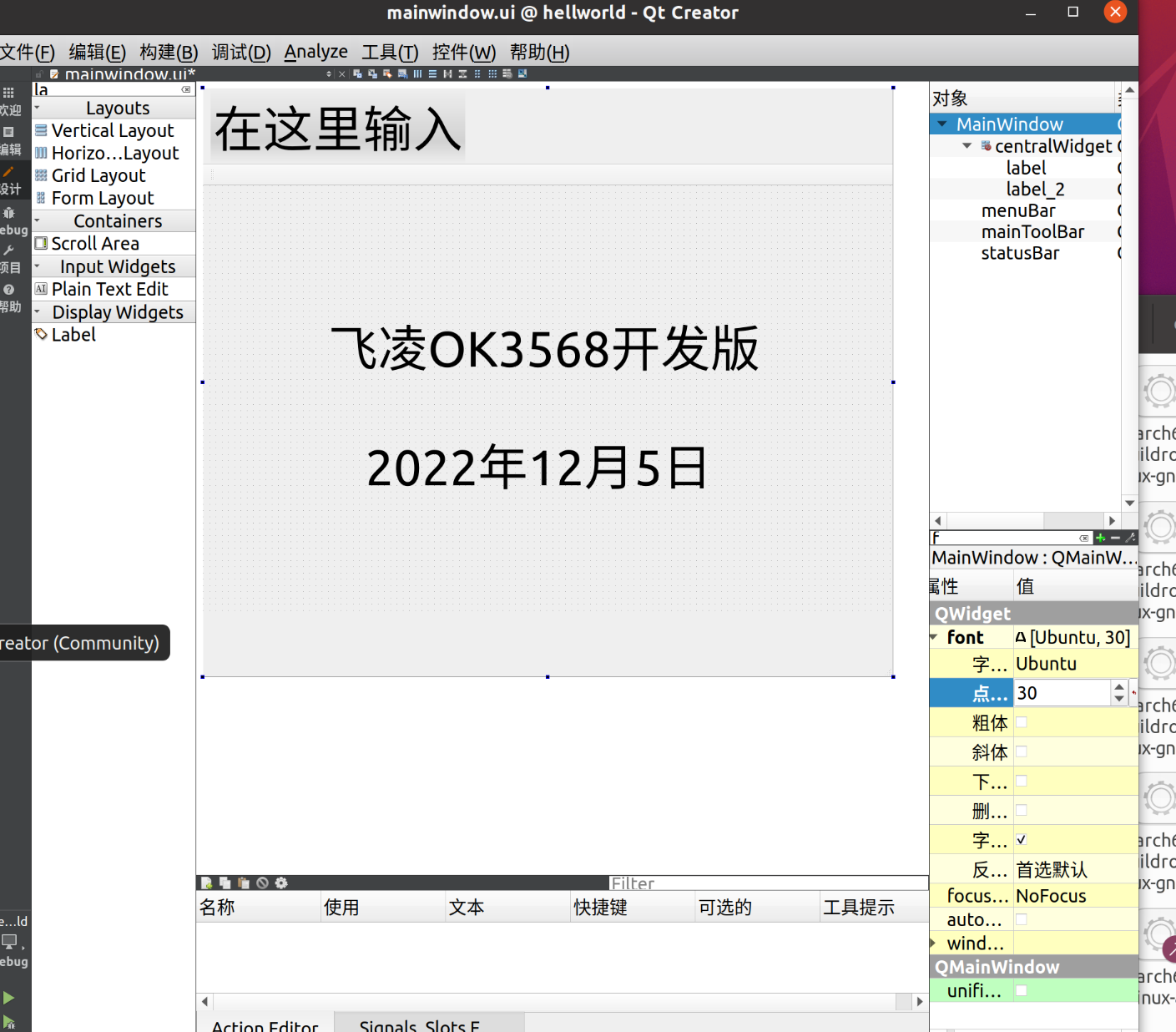Image resolution: width=1176 pixels, height=1032 pixels.
Task: Collapse centralWidget node in object tree
Action: coord(967,146)
